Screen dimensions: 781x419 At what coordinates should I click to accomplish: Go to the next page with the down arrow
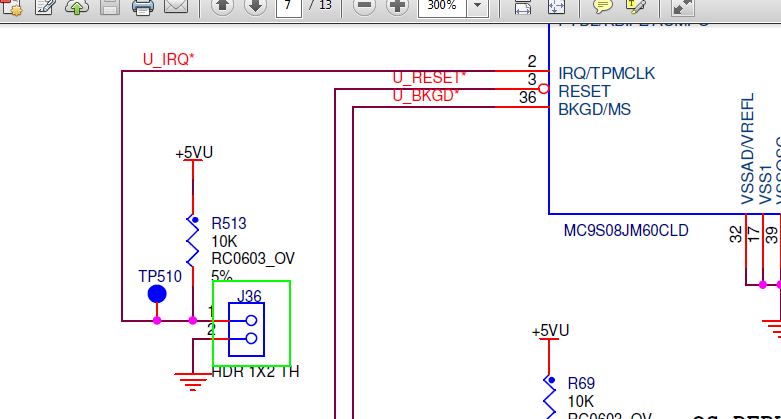(x=255, y=6)
